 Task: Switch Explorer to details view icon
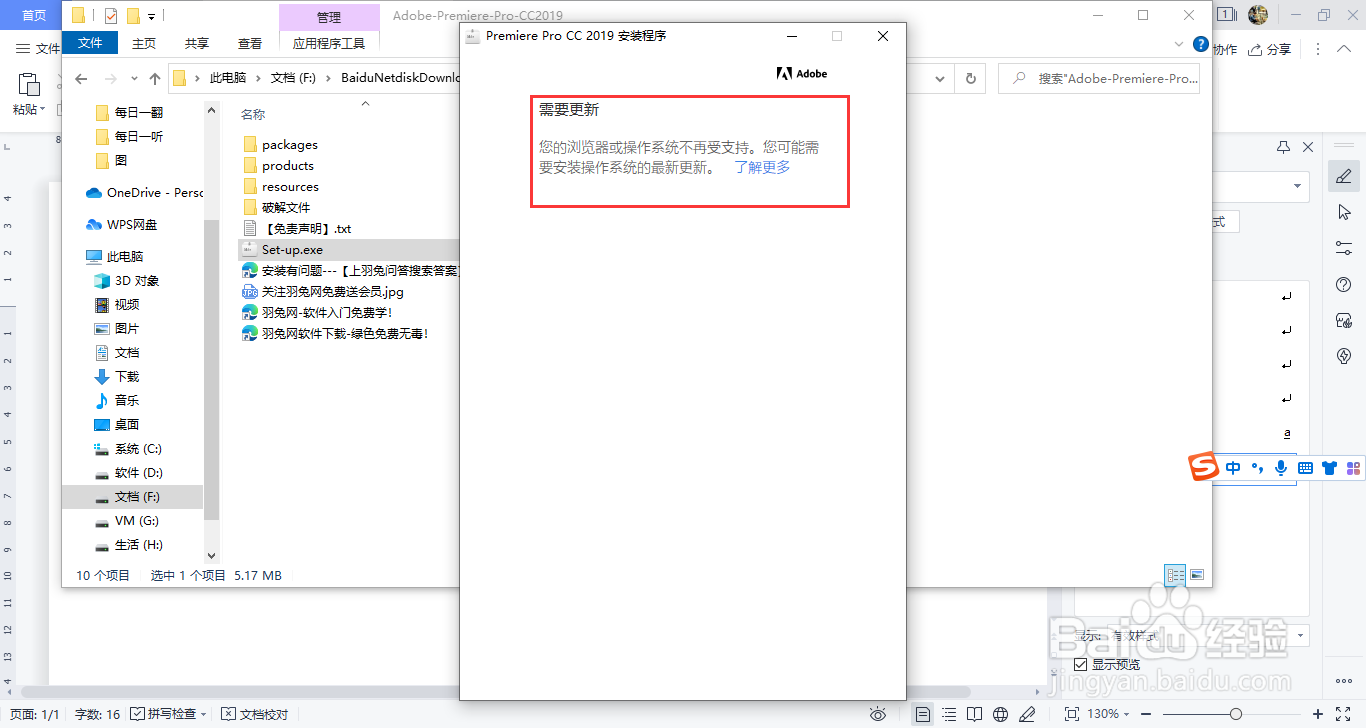[x=1176, y=575]
